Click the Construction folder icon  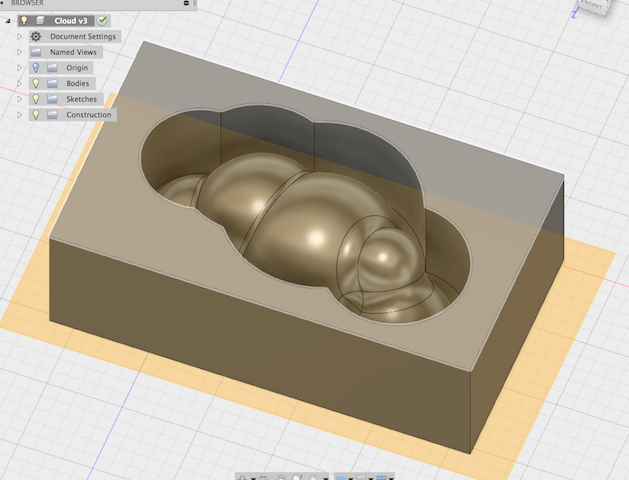click(x=52, y=115)
